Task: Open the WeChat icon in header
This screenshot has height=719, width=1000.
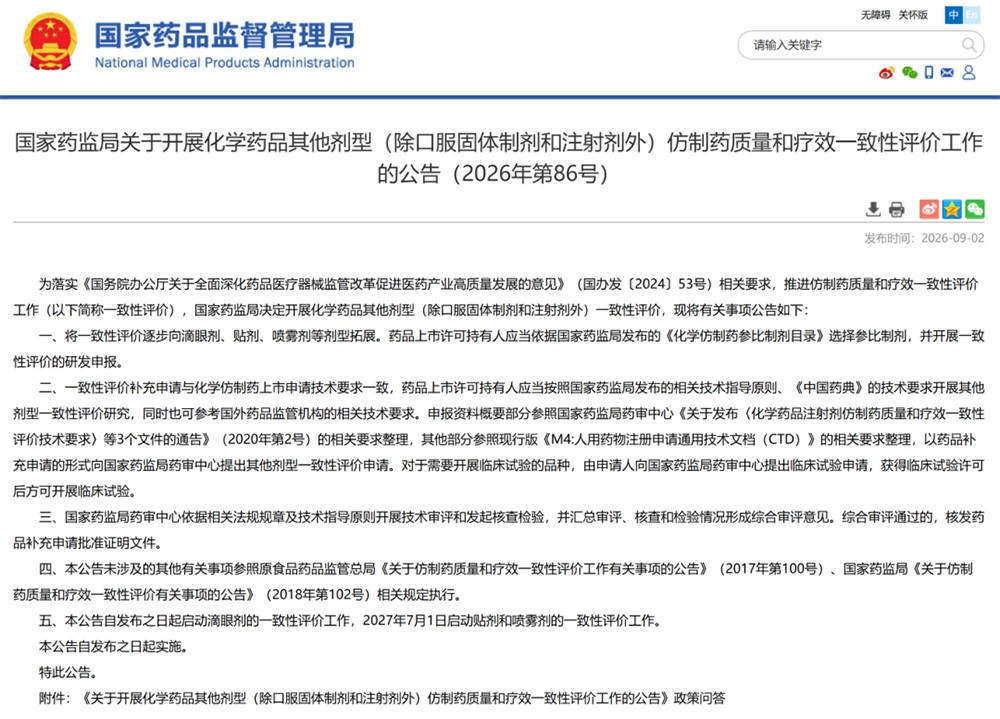Action: (909, 73)
